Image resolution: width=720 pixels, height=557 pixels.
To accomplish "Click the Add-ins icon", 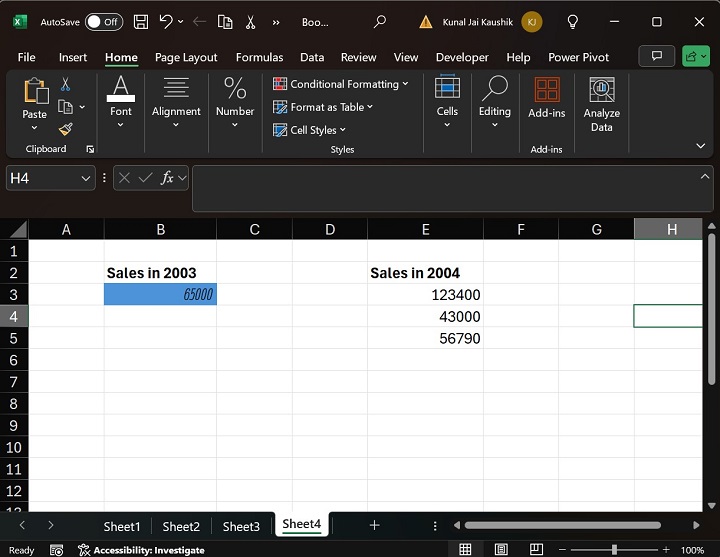I will coord(546,99).
